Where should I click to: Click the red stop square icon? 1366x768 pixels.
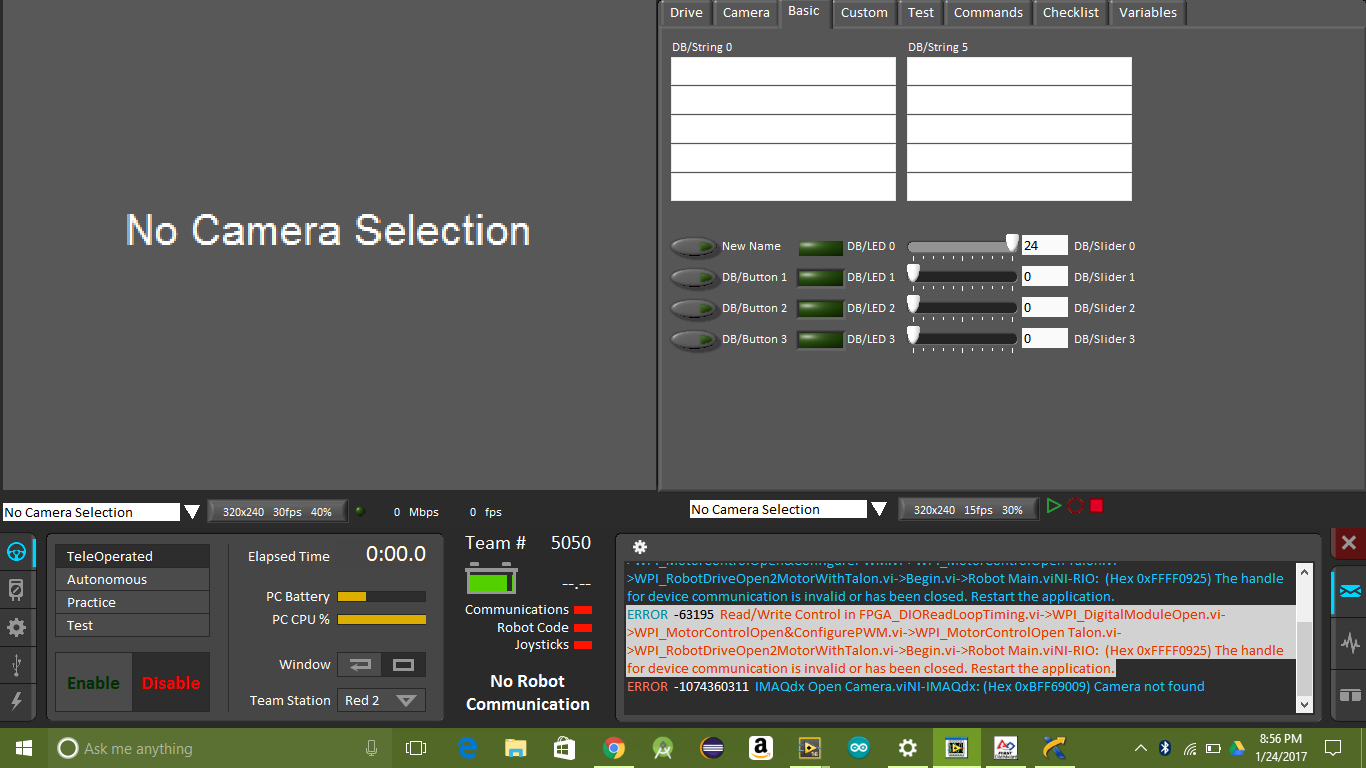pyautogui.click(x=1096, y=506)
